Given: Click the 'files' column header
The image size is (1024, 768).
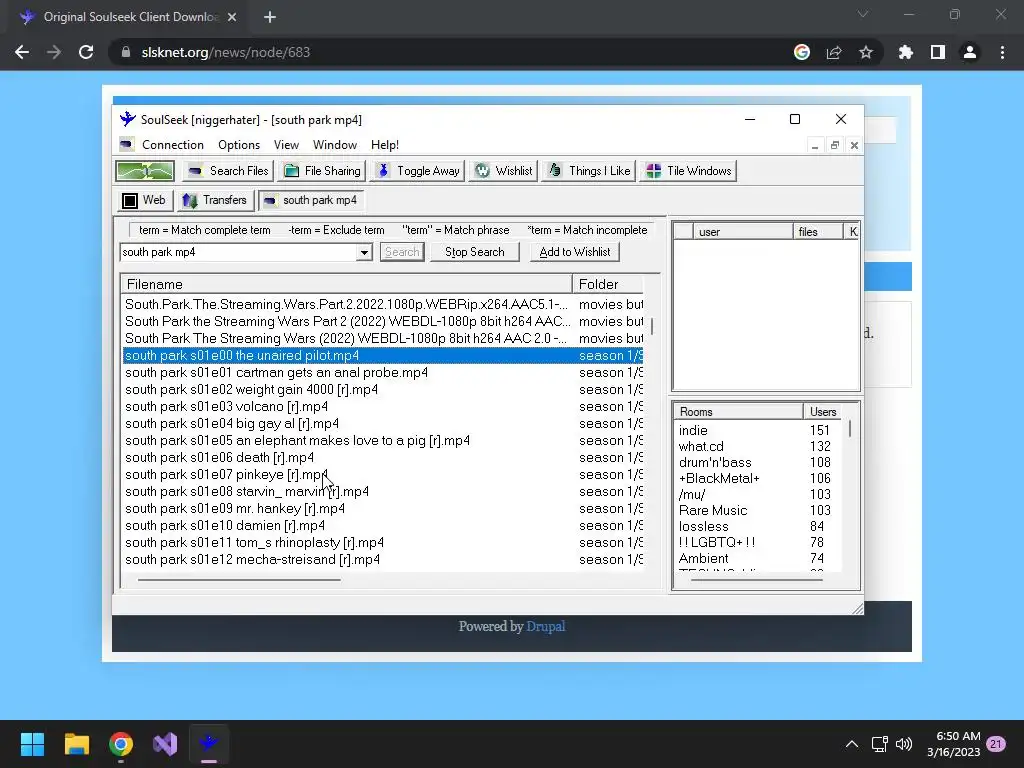Looking at the screenshot, I should click(818, 231).
